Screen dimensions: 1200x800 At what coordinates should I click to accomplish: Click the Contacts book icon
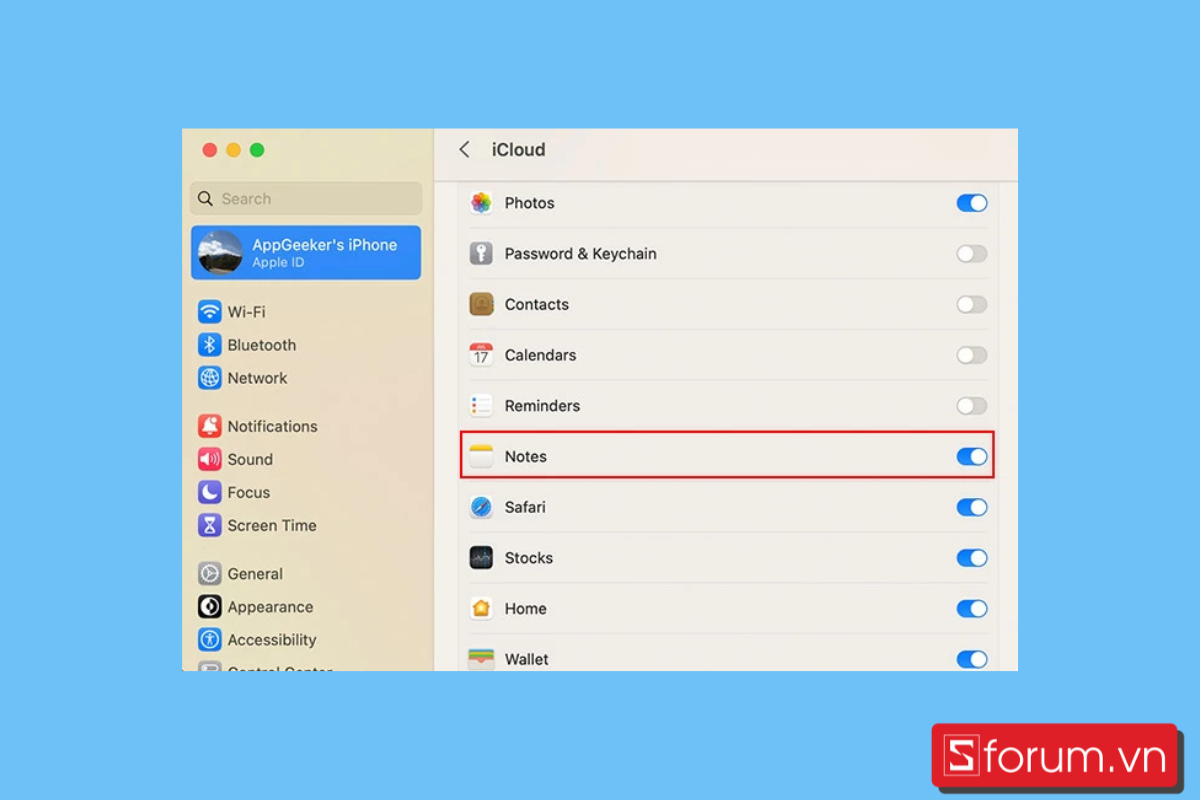[481, 304]
